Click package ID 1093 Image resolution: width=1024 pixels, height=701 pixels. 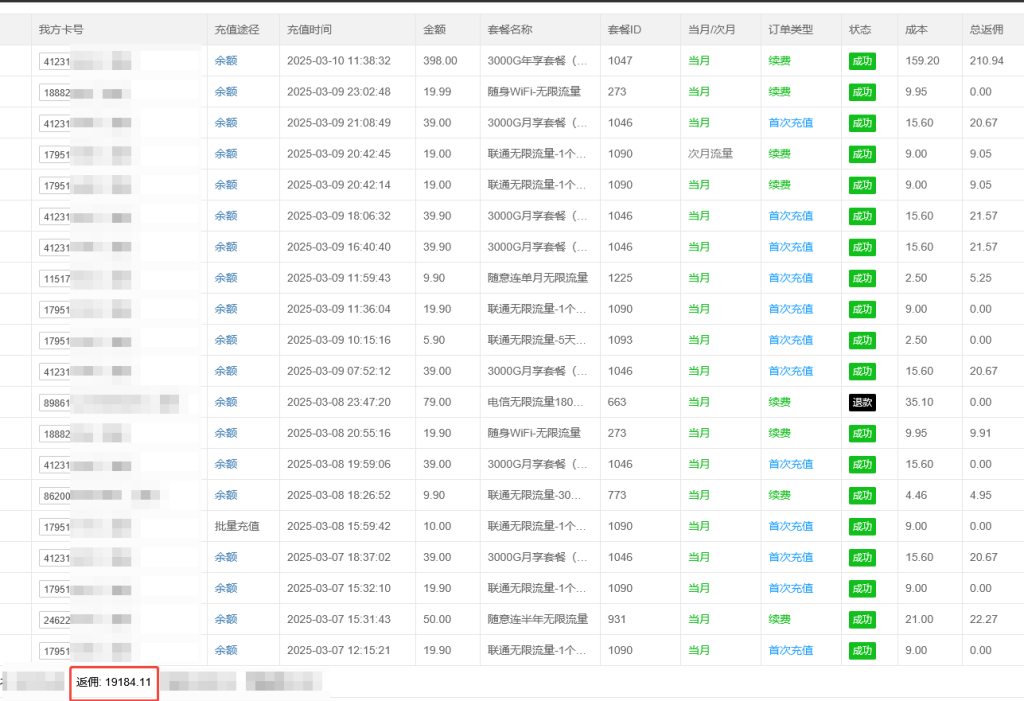coord(620,340)
